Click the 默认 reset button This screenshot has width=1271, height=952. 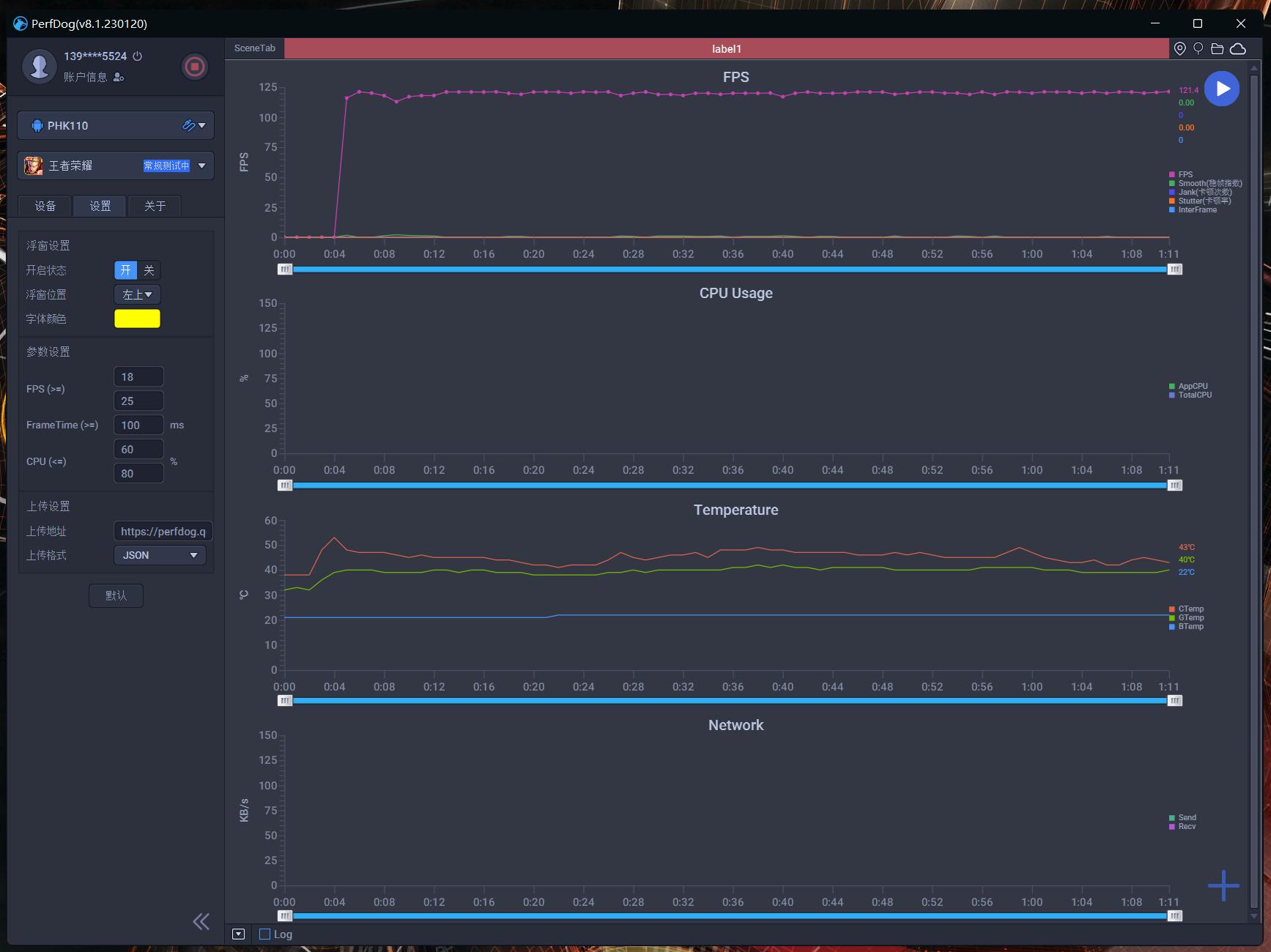(116, 595)
